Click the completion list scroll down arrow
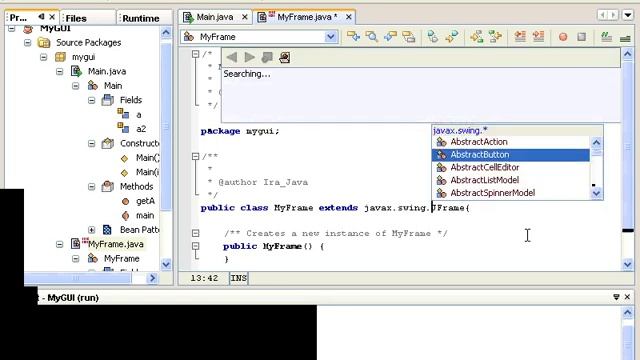 596,193
